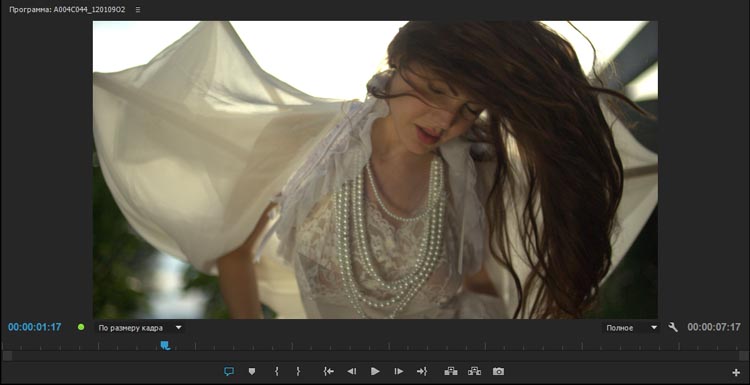Toggle the speech-bubble button in the transport bar
Screen dimensions: 750x385
coord(229,371)
